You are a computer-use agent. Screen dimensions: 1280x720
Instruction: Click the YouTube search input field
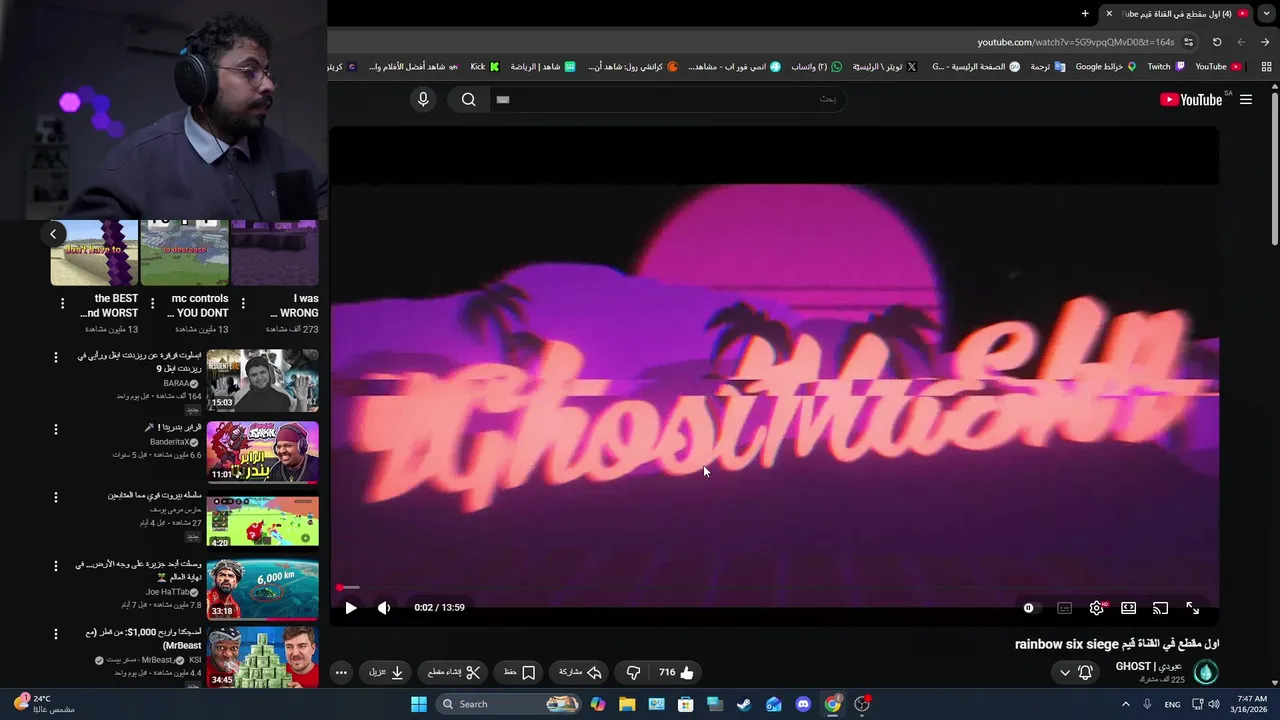pyautogui.click(x=668, y=99)
